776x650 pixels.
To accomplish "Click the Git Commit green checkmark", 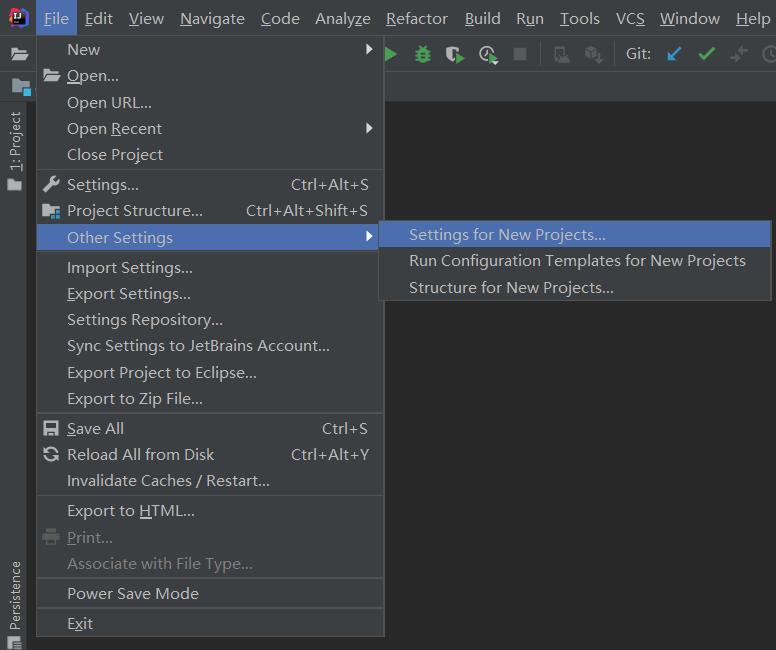I will pyautogui.click(x=706, y=53).
